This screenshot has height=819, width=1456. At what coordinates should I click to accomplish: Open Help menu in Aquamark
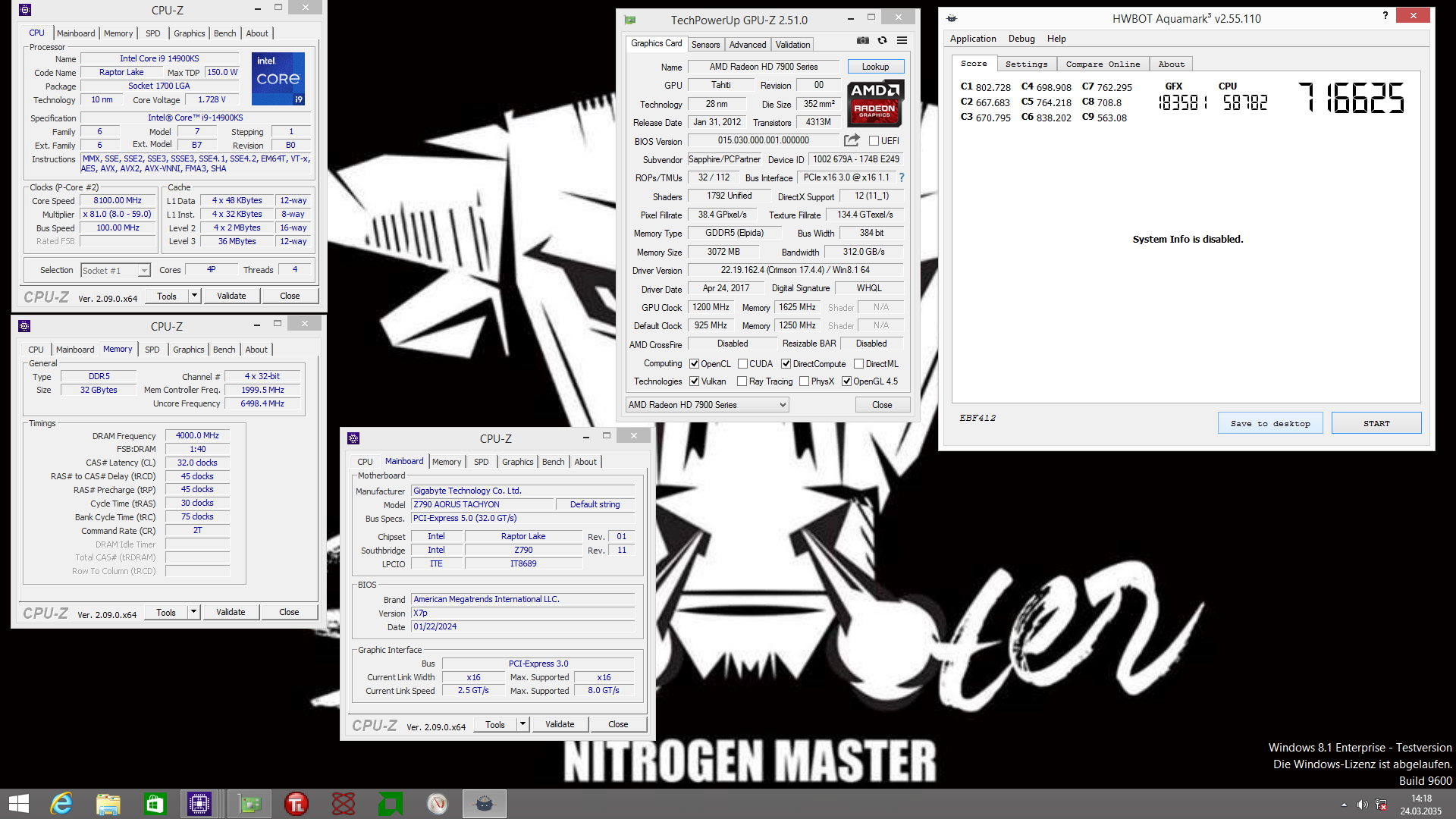[x=1056, y=39]
